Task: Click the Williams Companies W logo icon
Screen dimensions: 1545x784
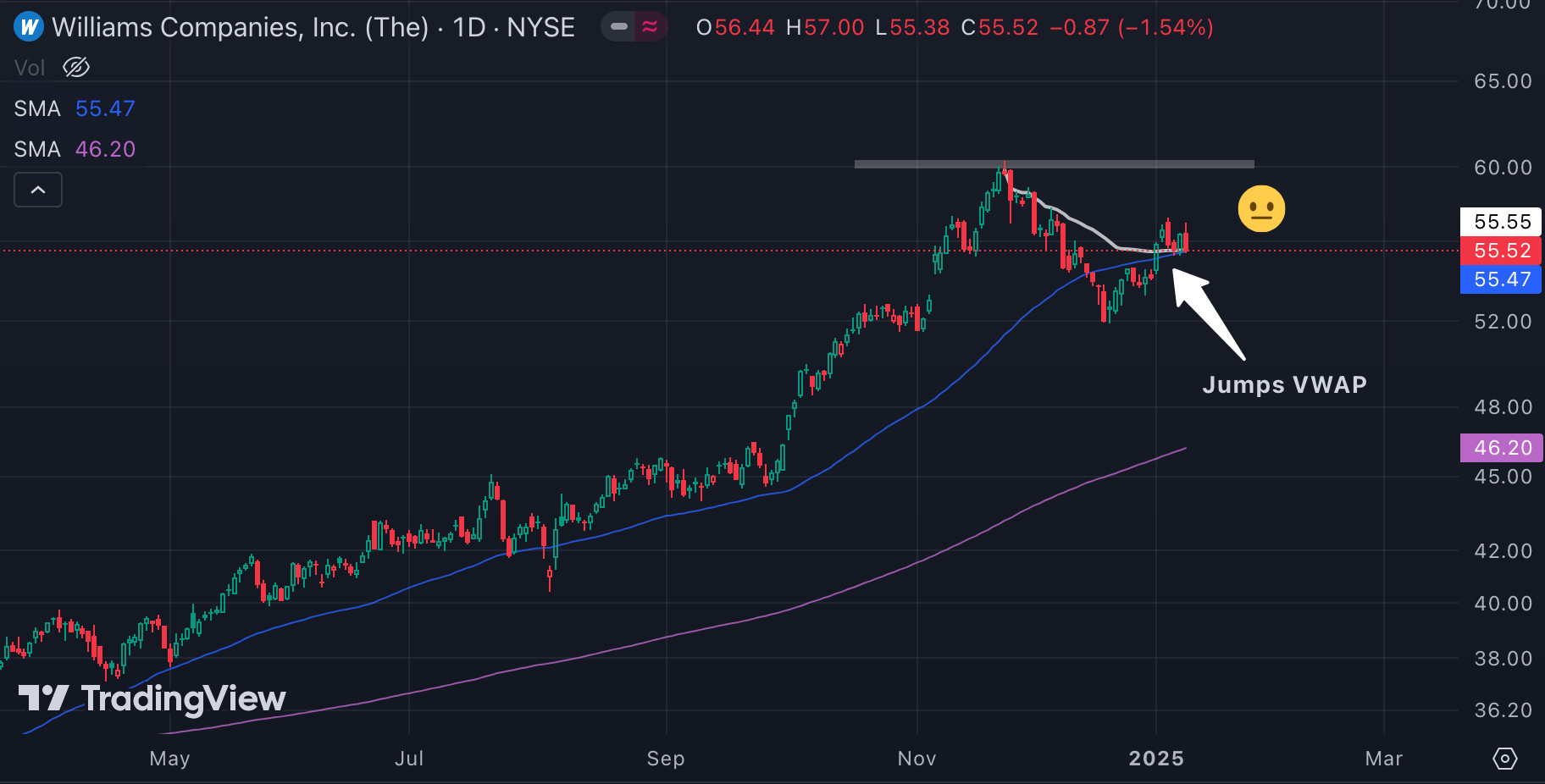Action: coord(29,27)
